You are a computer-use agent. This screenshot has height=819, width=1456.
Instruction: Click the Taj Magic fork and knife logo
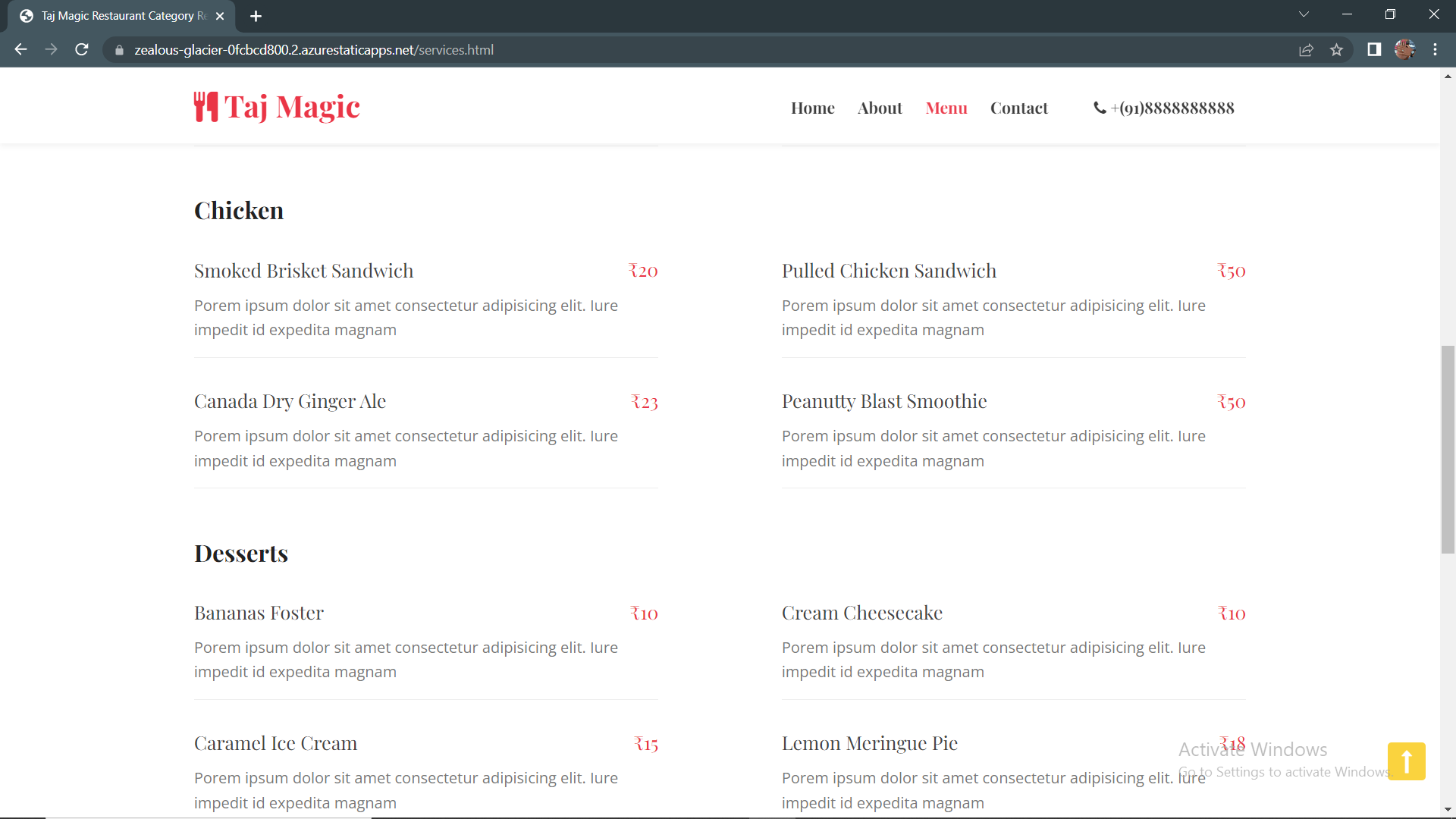click(206, 106)
